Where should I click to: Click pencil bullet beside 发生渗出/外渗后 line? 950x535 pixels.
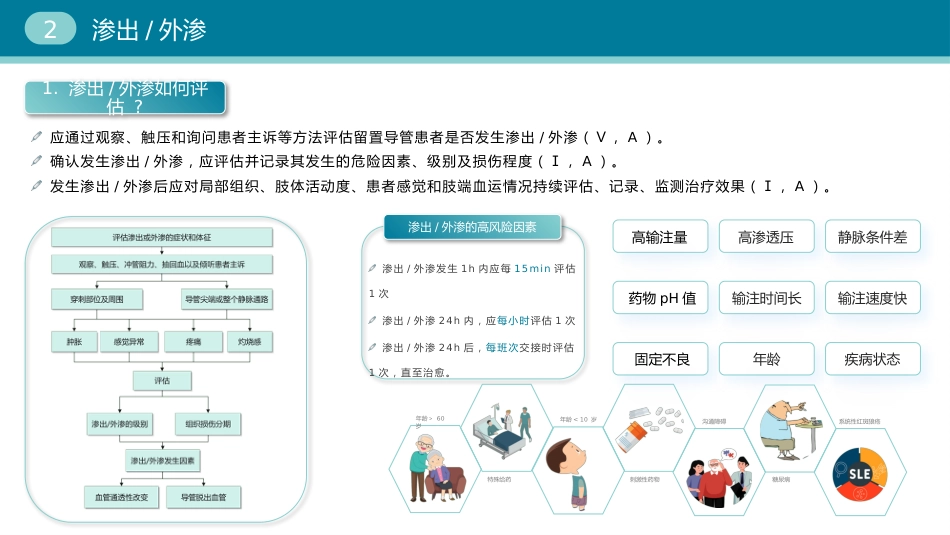[36, 186]
